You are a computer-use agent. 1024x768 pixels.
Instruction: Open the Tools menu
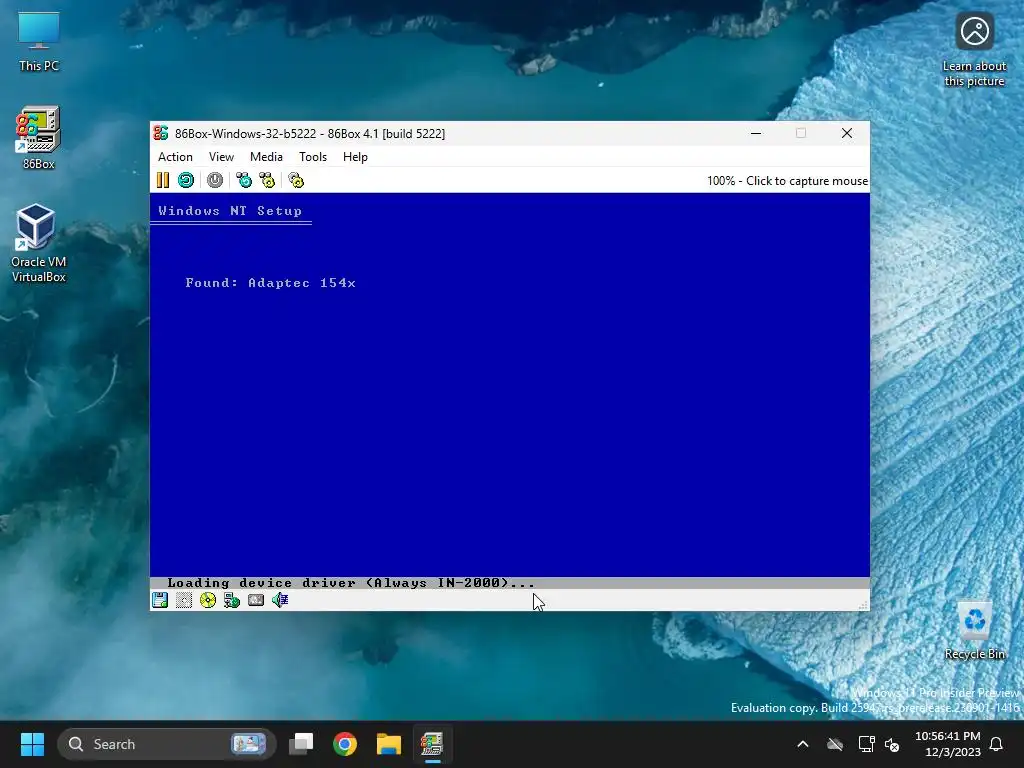click(313, 157)
